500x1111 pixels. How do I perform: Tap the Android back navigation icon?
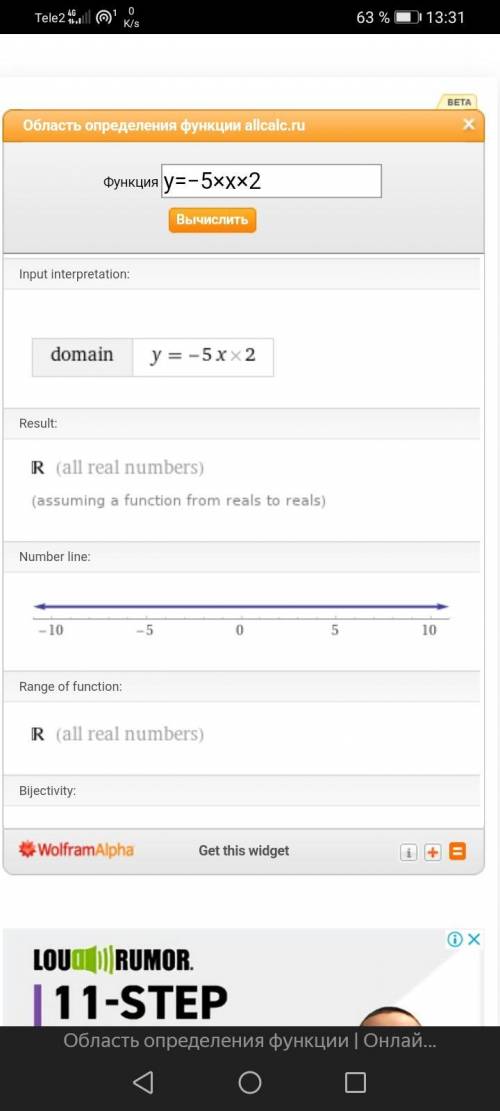[x=143, y=1081]
